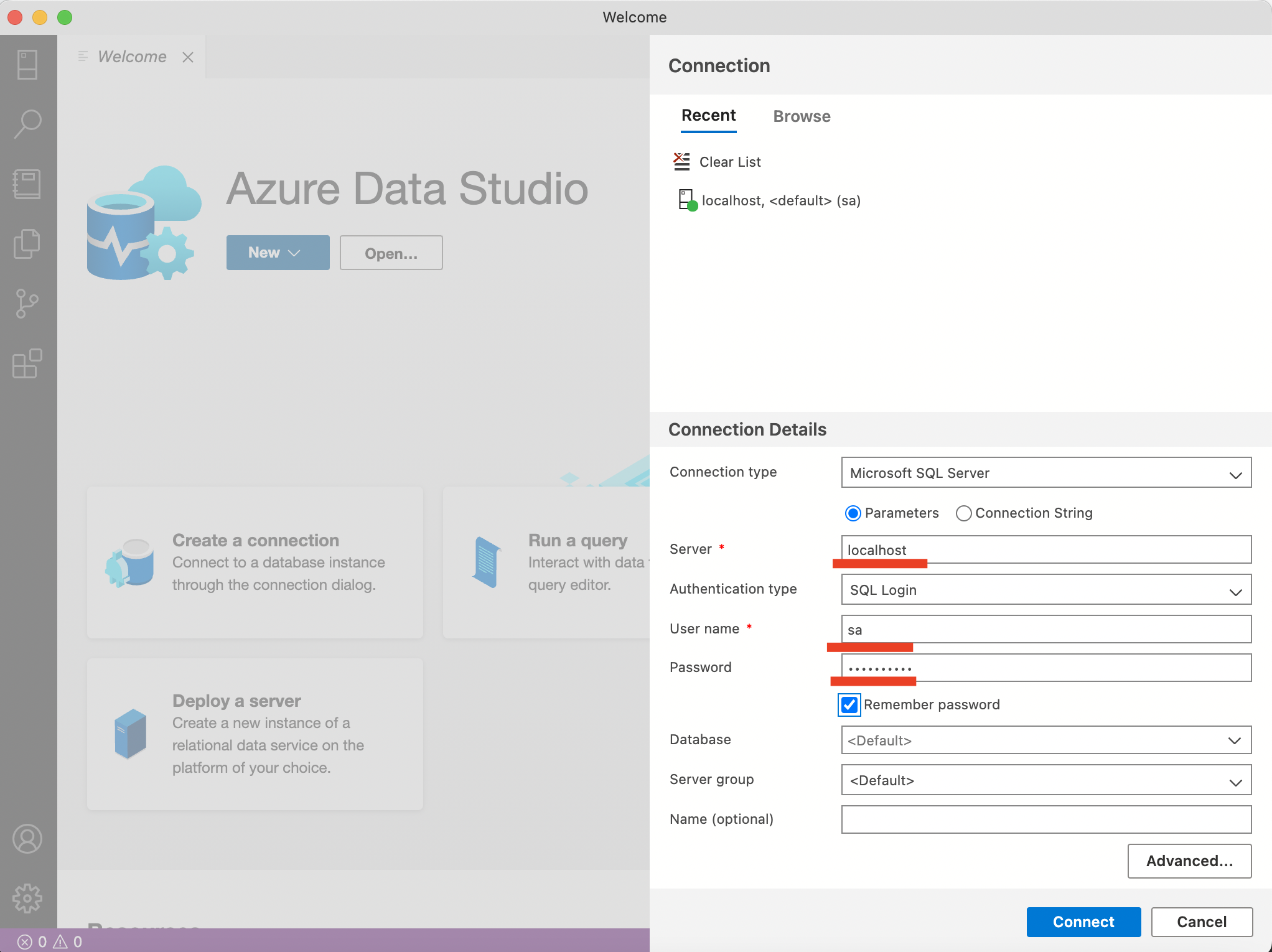Open the Explorer files icon
Viewport: 1272px width, 952px height.
27,244
